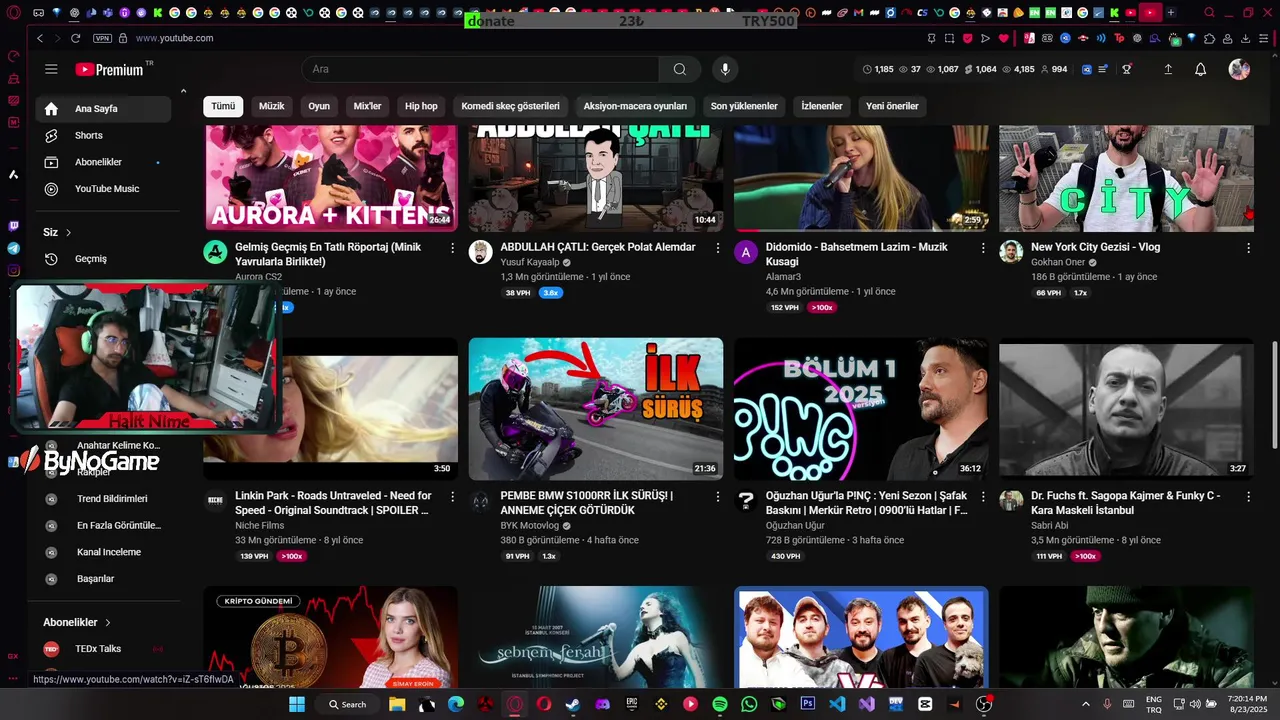Open the YouTube hamburger guide menu
Viewport: 1280px width, 720px height.
tap(51, 69)
